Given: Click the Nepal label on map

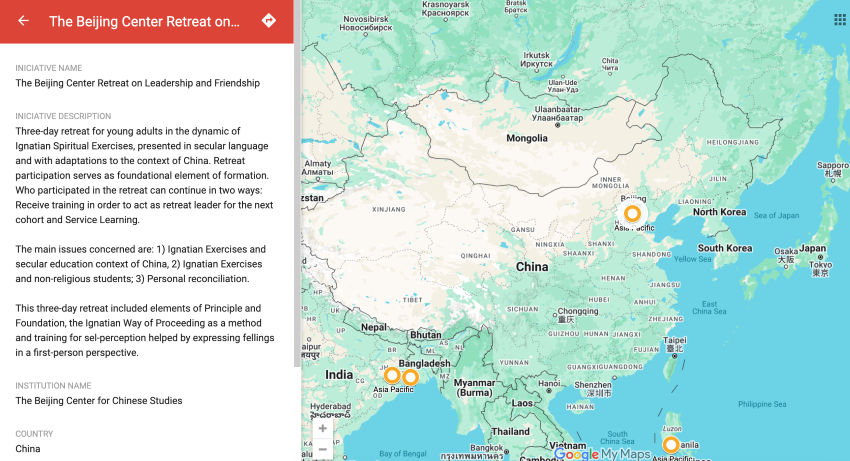Looking at the screenshot, I should coord(374,328).
